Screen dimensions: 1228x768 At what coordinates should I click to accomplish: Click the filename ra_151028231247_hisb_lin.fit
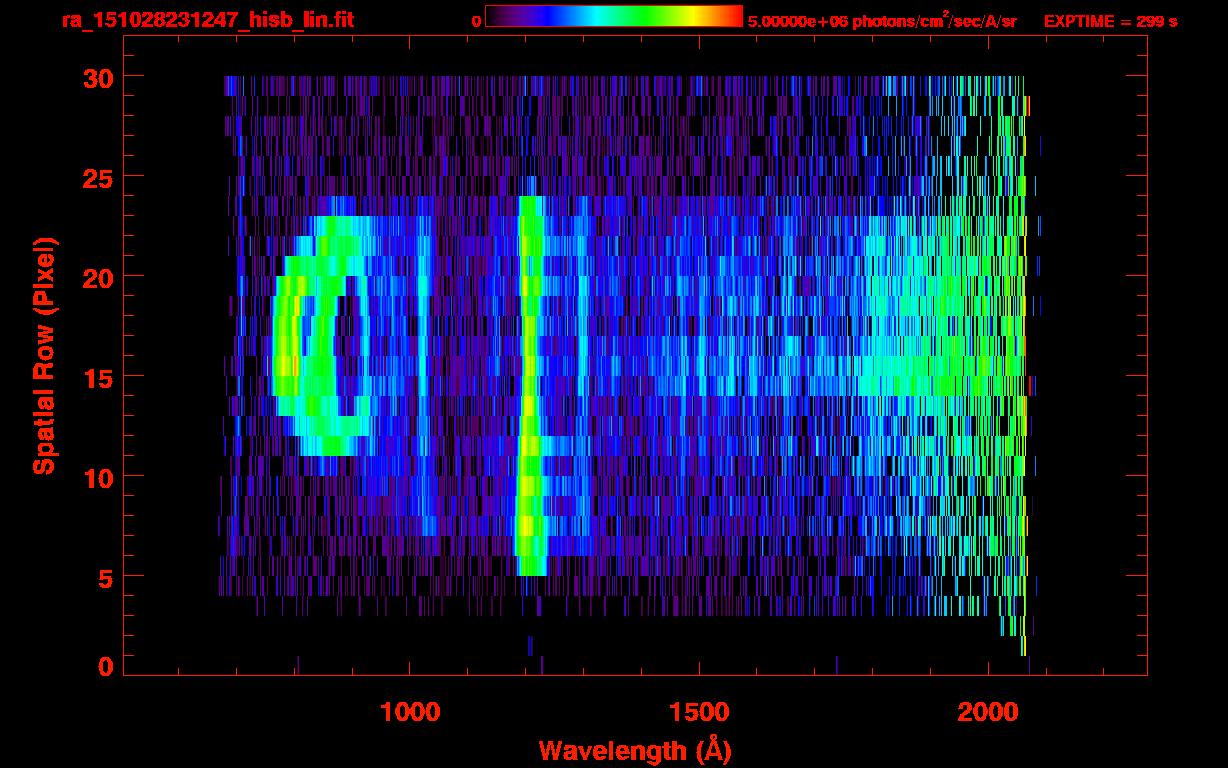(207, 20)
